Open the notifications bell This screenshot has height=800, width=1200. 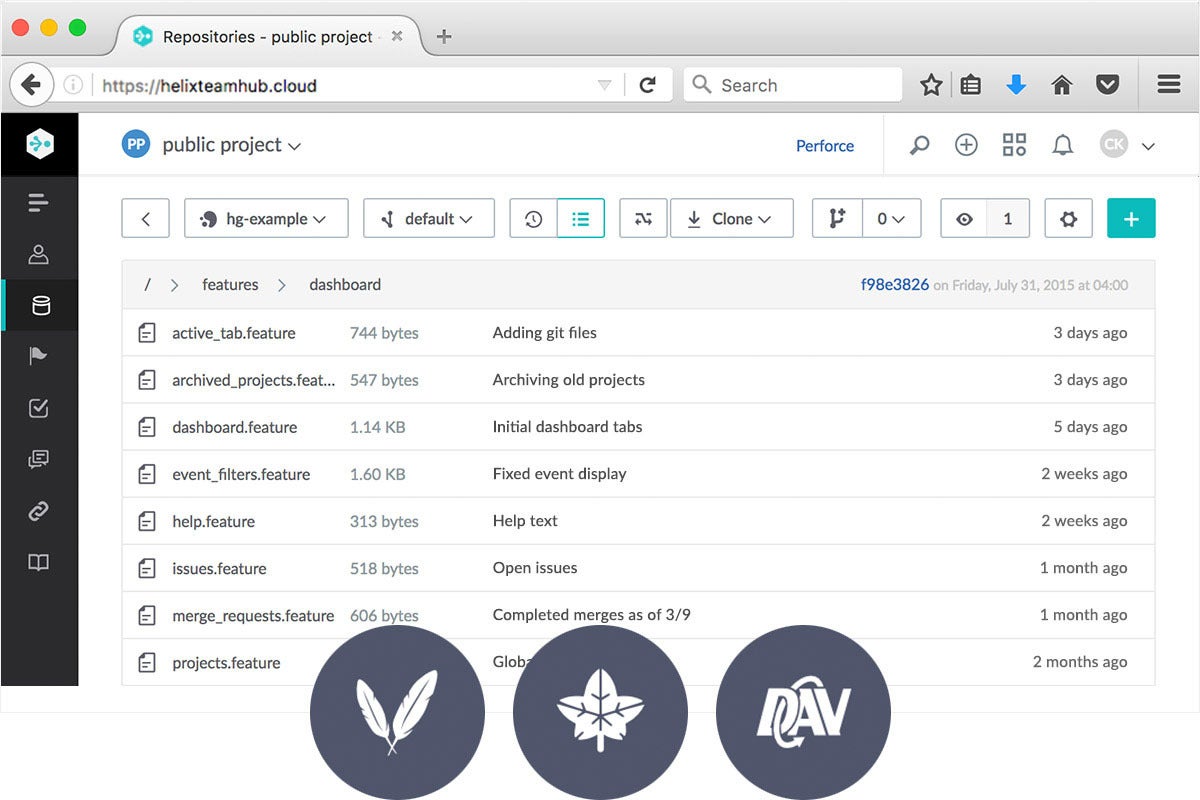point(1062,145)
